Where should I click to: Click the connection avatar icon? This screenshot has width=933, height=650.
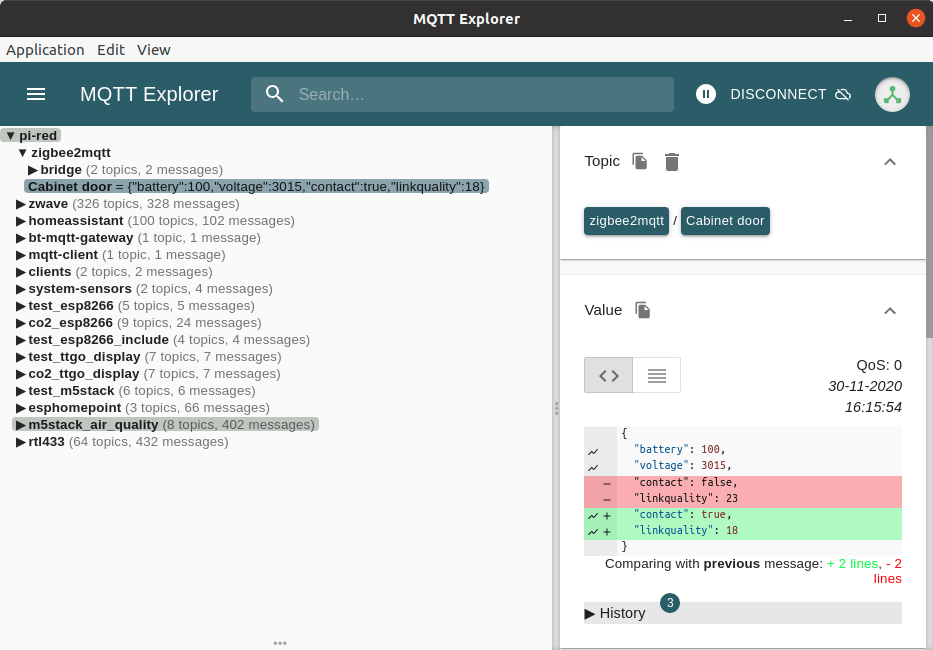click(x=891, y=94)
